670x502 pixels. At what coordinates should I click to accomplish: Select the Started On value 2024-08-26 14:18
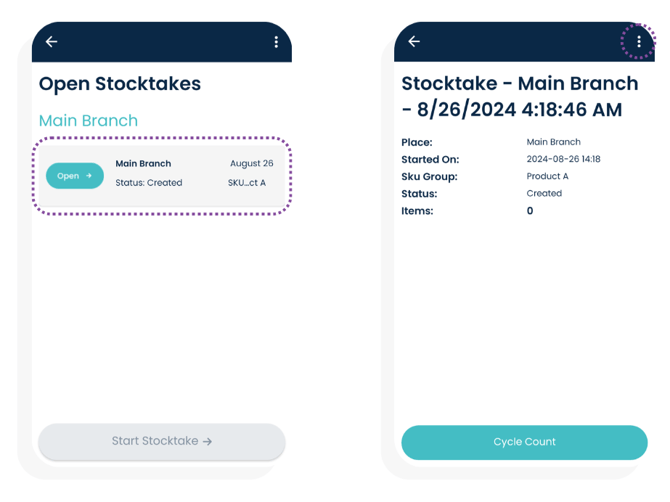pyautogui.click(x=563, y=159)
